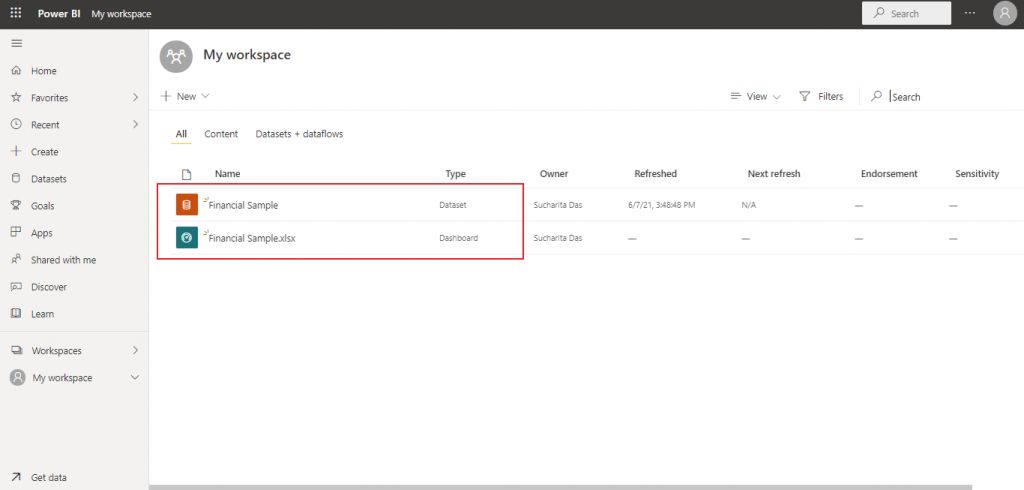The height and width of the screenshot is (490, 1024).
Task: Expand the Favorites flyout chevron
Action: [x=135, y=98]
